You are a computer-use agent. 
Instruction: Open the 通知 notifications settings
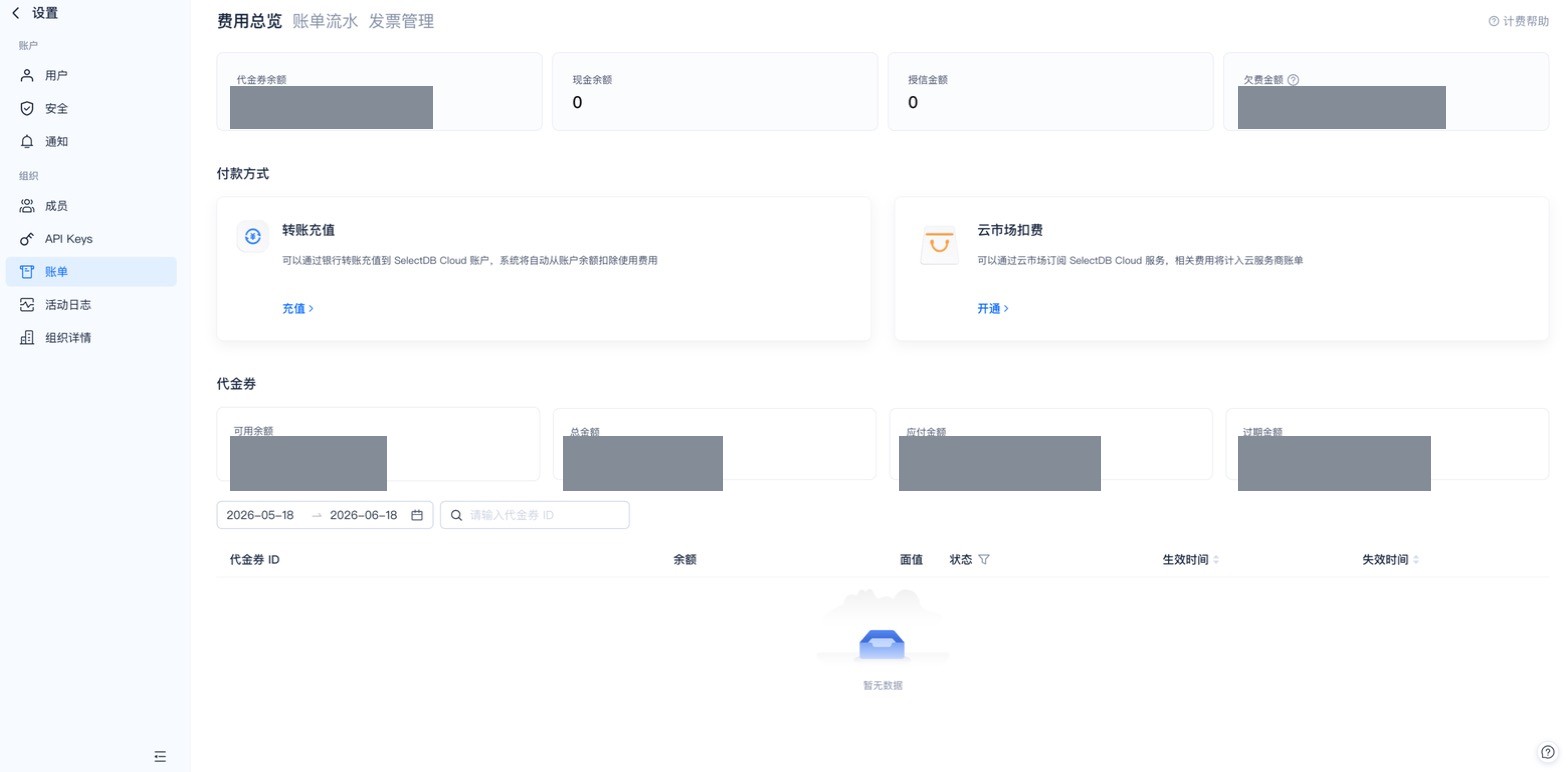coord(91,141)
